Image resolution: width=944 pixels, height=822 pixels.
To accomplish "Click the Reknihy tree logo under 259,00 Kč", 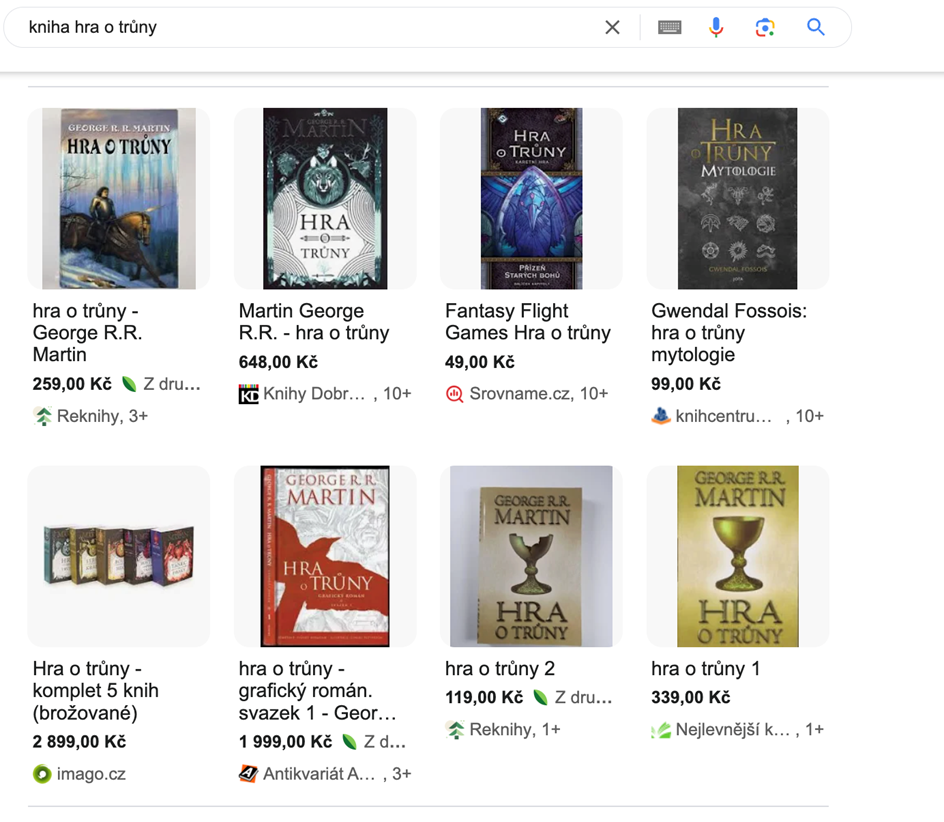I will pos(43,416).
